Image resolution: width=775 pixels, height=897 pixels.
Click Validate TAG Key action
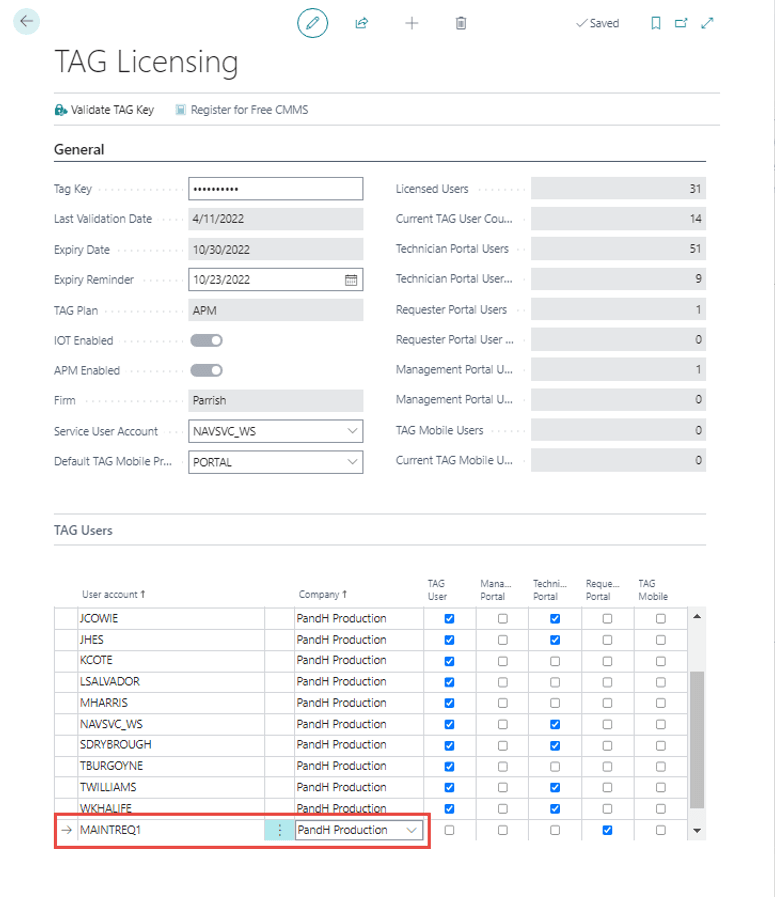point(104,110)
